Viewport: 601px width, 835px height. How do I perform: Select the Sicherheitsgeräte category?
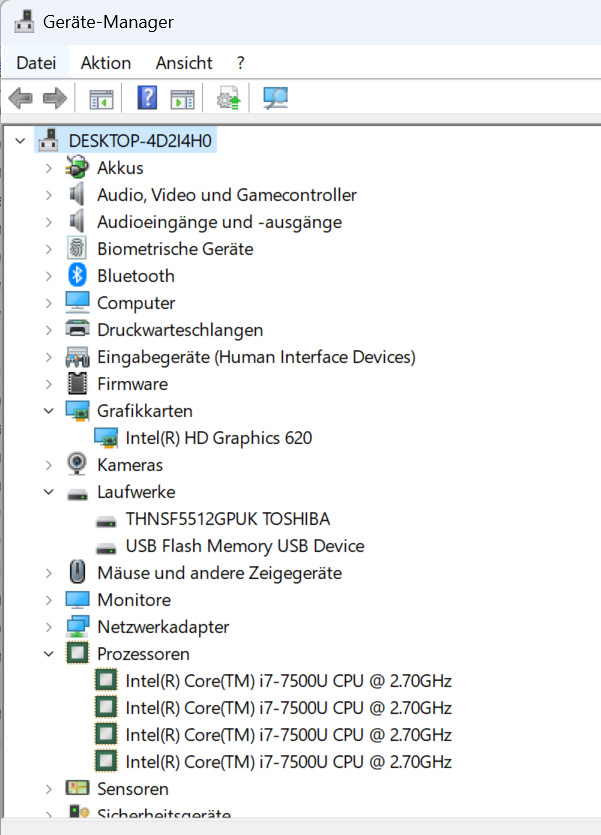click(x=164, y=814)
